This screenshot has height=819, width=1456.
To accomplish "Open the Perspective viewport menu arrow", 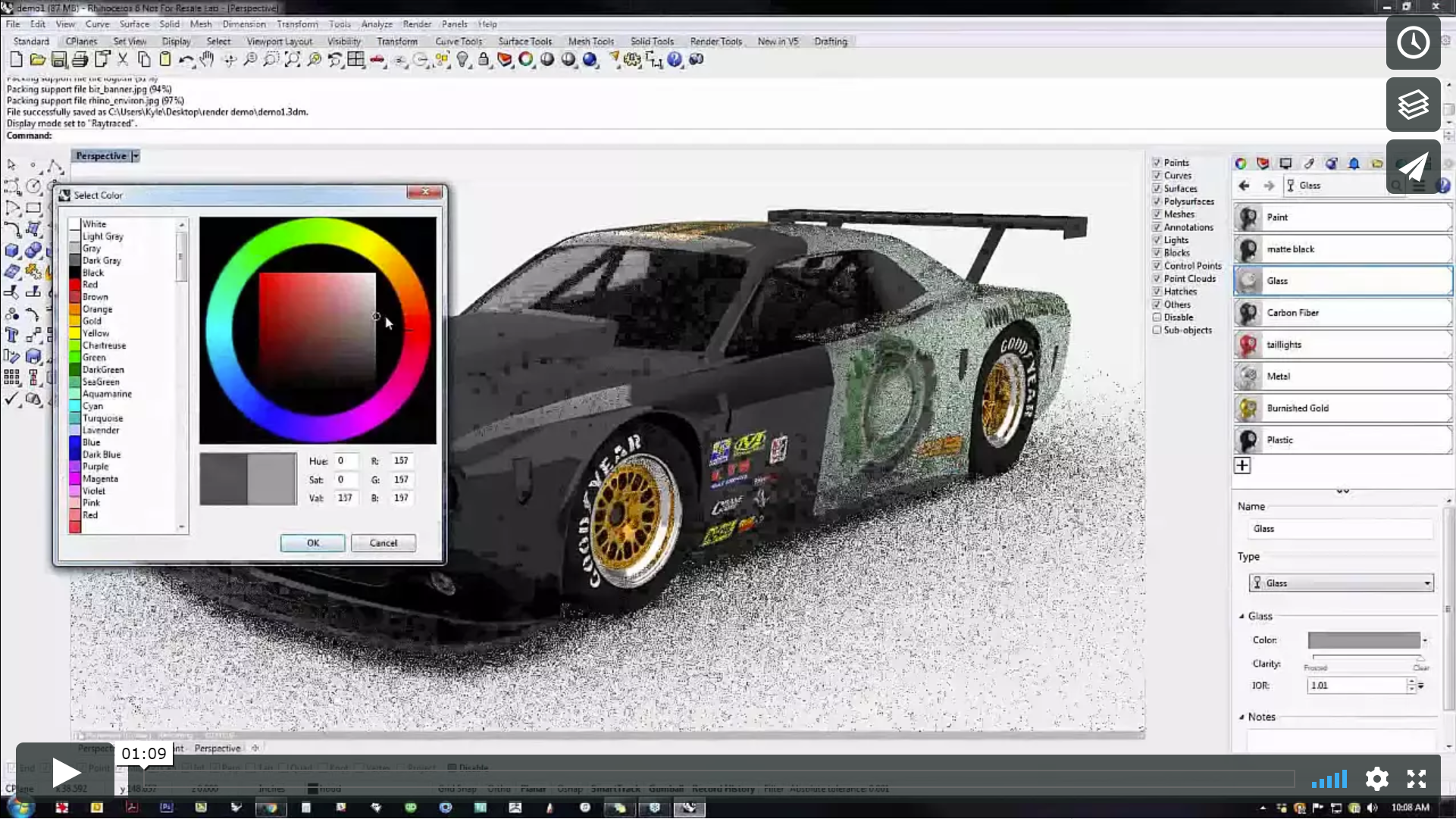I will coord(136,156).
